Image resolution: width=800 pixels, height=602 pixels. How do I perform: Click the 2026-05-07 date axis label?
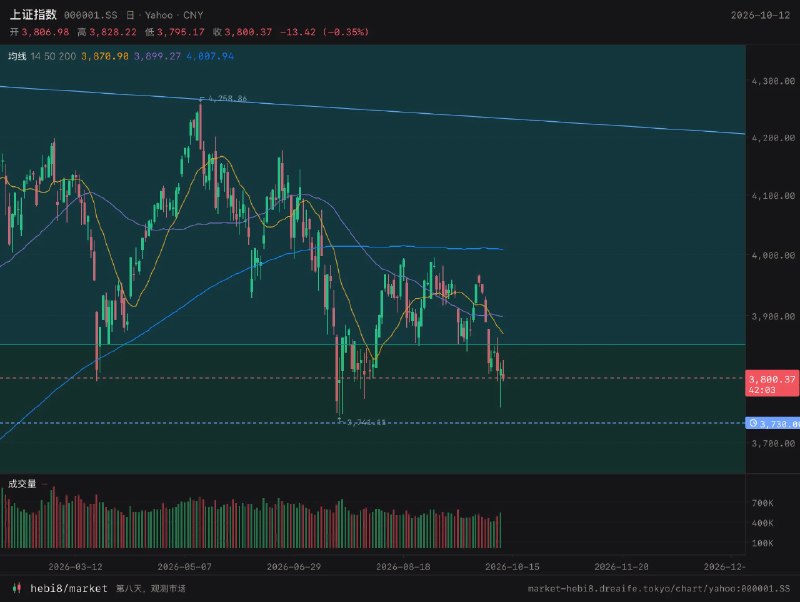point(184,566)
